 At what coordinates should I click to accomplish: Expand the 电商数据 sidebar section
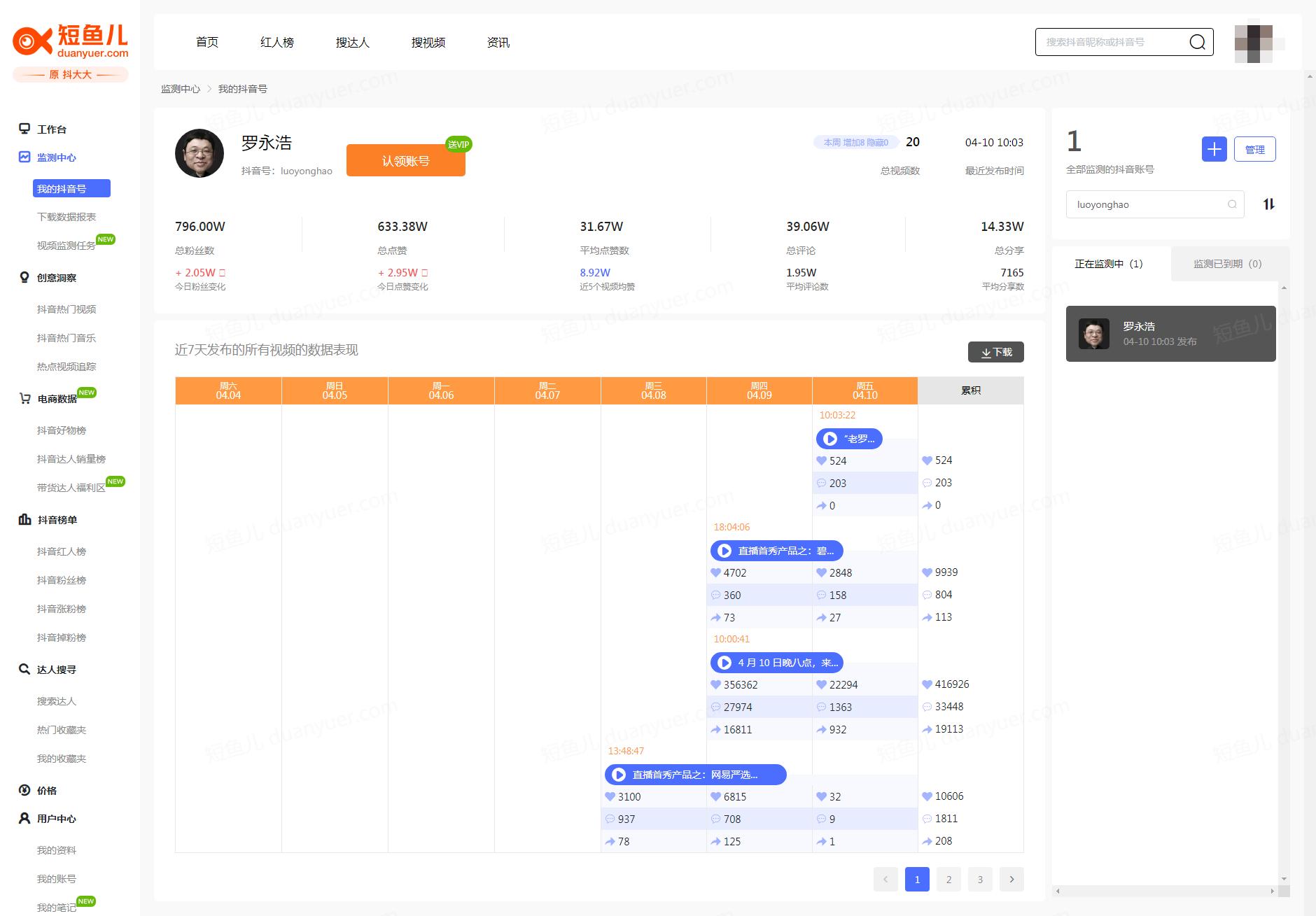[57, 399]
